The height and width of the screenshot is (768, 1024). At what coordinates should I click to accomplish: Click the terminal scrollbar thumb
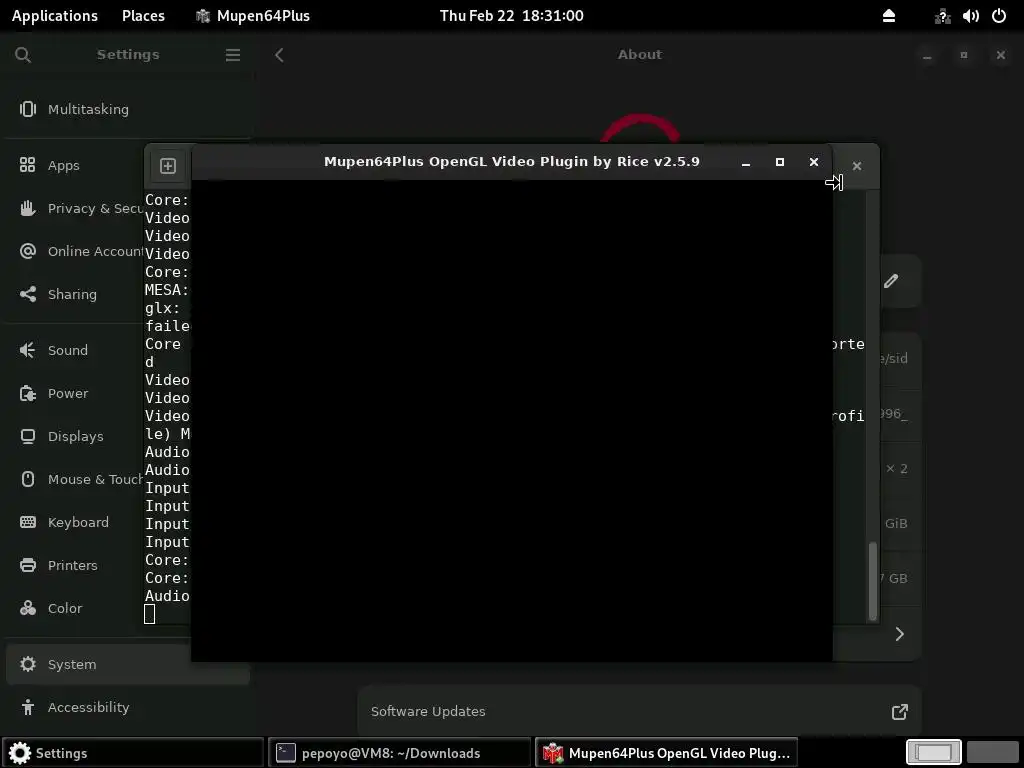click(x=872, y=581)
